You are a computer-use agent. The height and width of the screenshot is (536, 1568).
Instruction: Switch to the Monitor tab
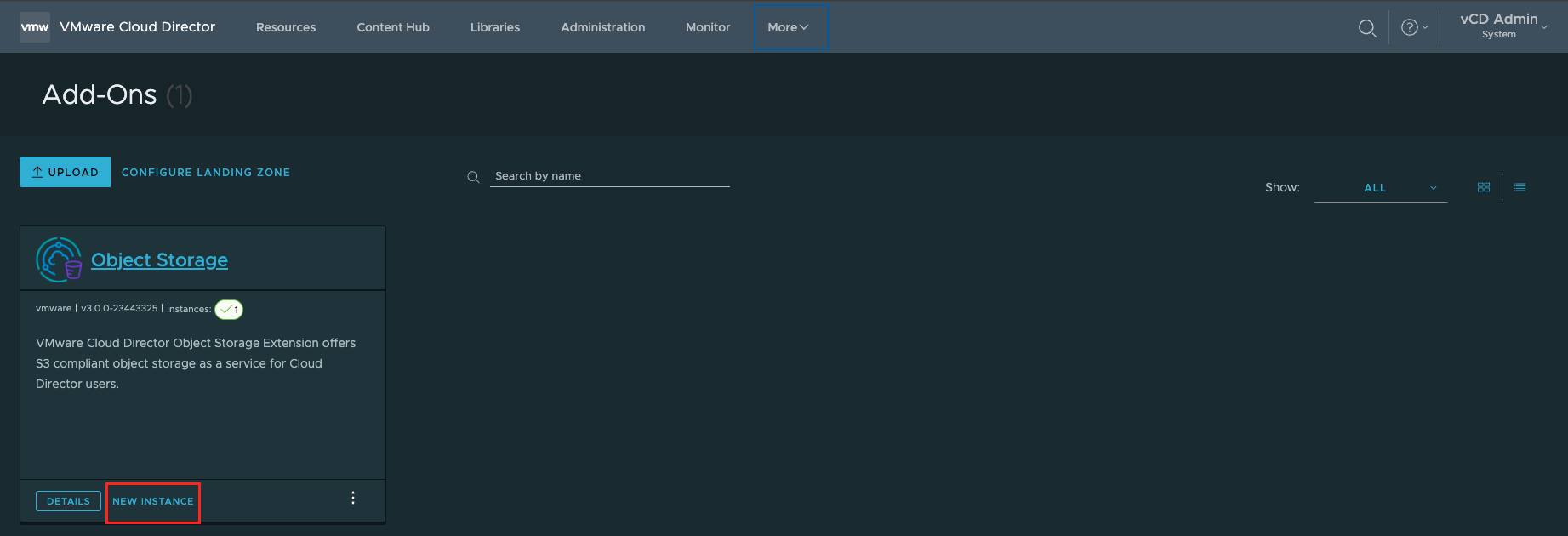click(x=708, y=27)
